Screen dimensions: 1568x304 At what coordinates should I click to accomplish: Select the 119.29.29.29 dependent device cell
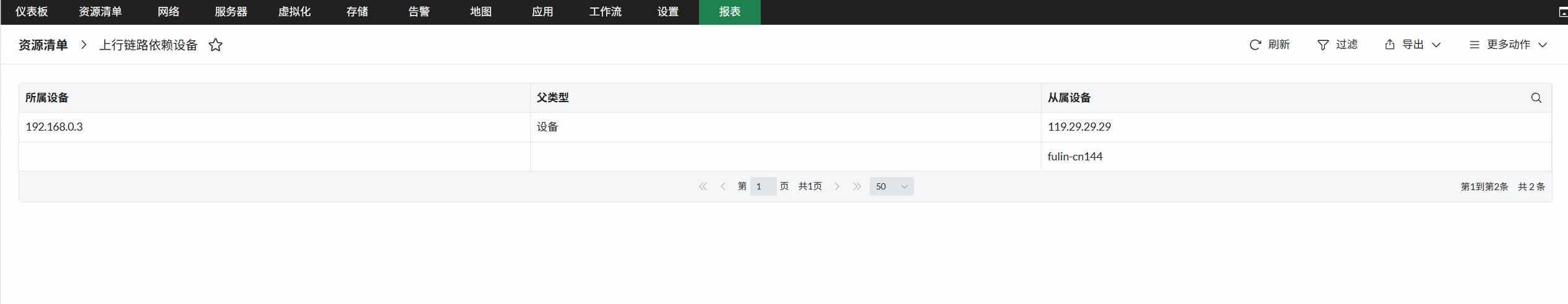coord(1296,127)
